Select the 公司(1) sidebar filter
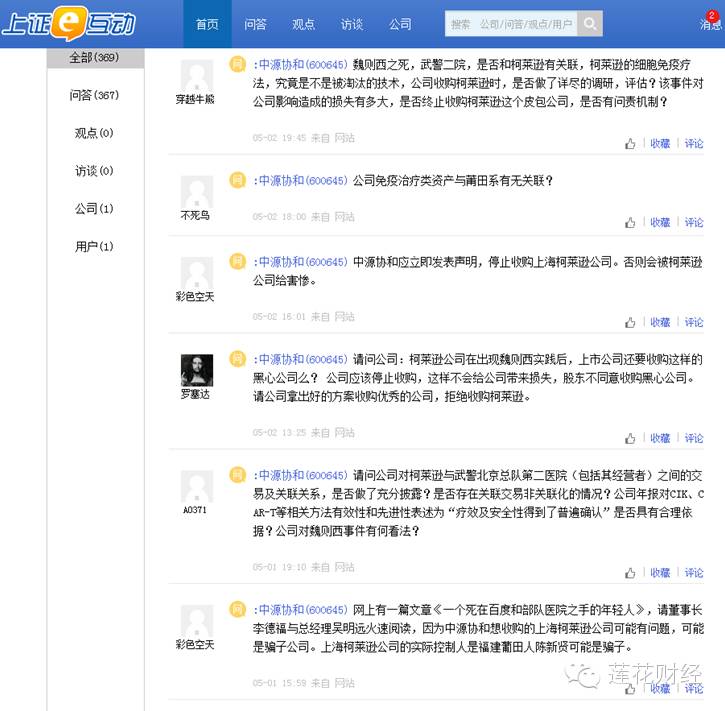The image size is (725, 711). pyautogui.click(x=94, y=208)
